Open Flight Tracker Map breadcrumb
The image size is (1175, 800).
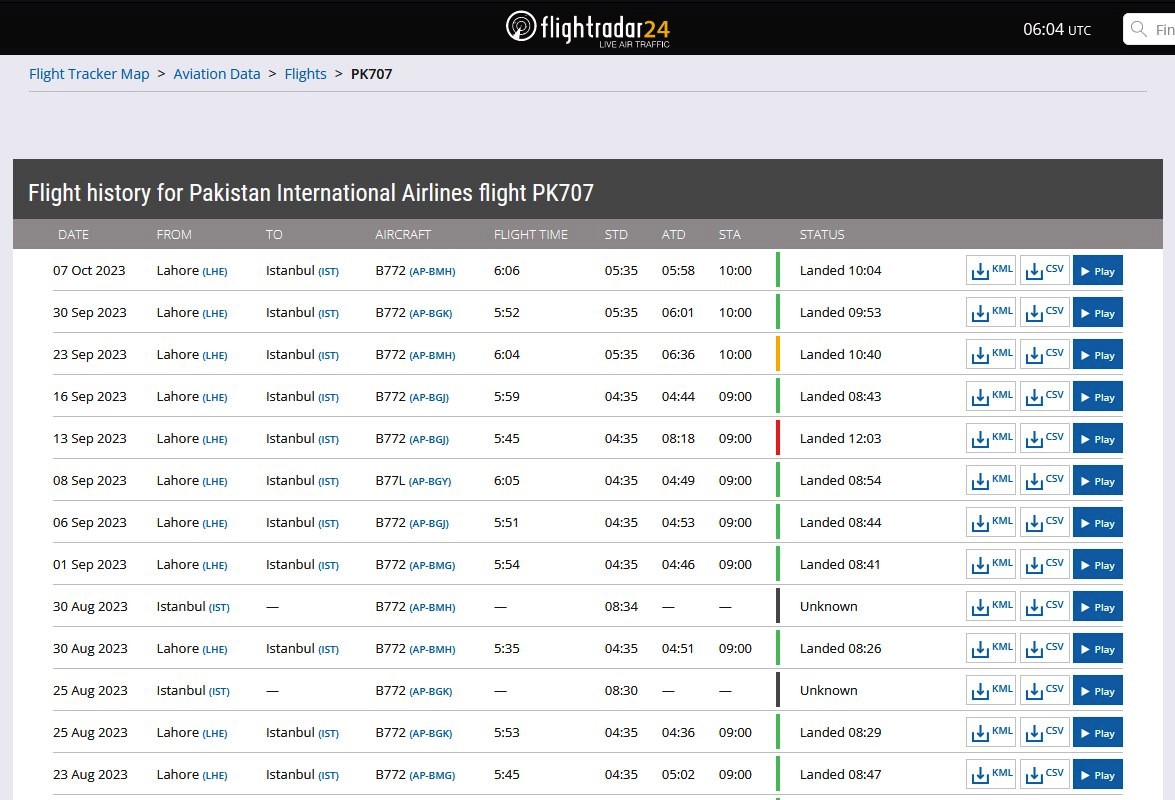click(x=89, y=74)
